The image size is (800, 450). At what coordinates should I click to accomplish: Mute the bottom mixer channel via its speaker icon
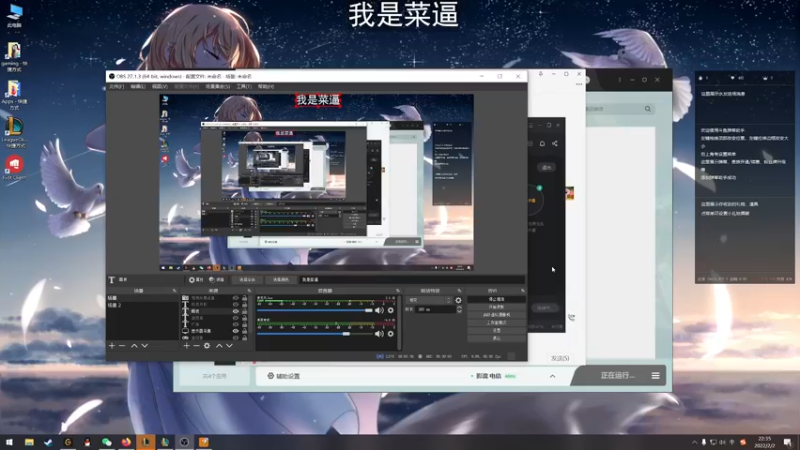point(379,334)
